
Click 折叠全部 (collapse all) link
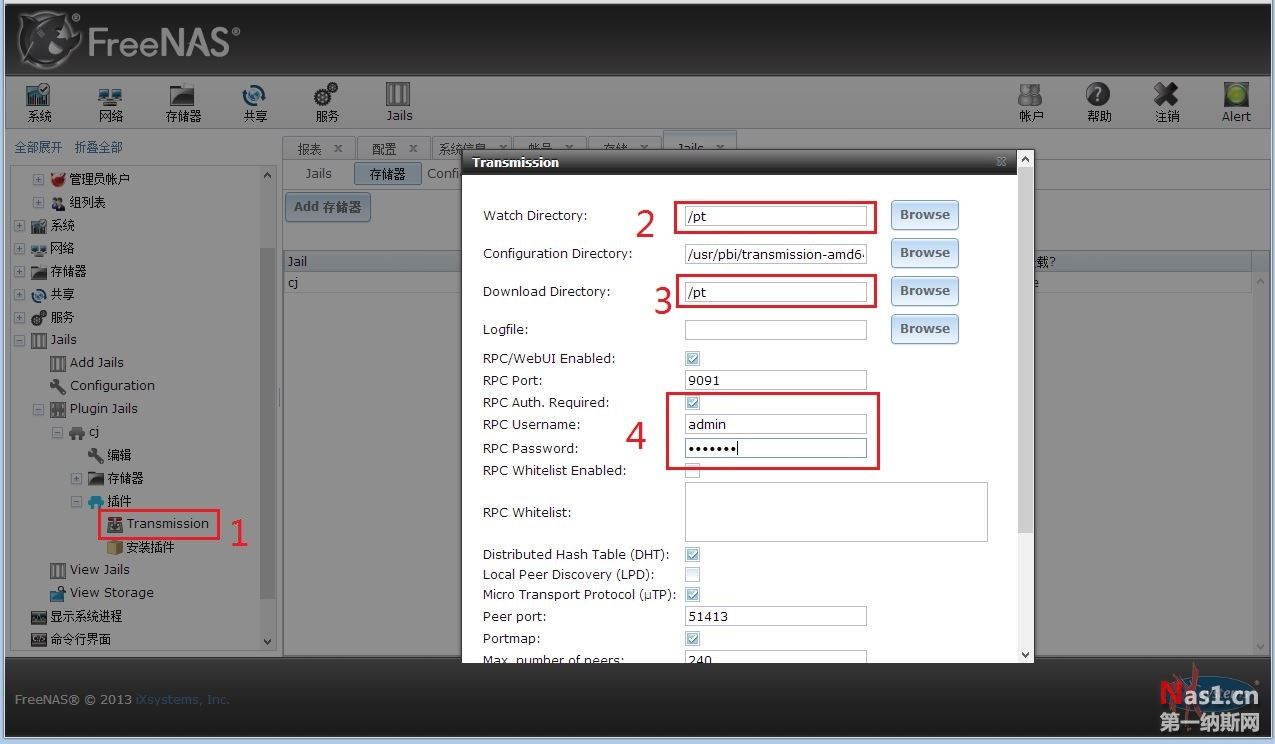tap(99, 147)
